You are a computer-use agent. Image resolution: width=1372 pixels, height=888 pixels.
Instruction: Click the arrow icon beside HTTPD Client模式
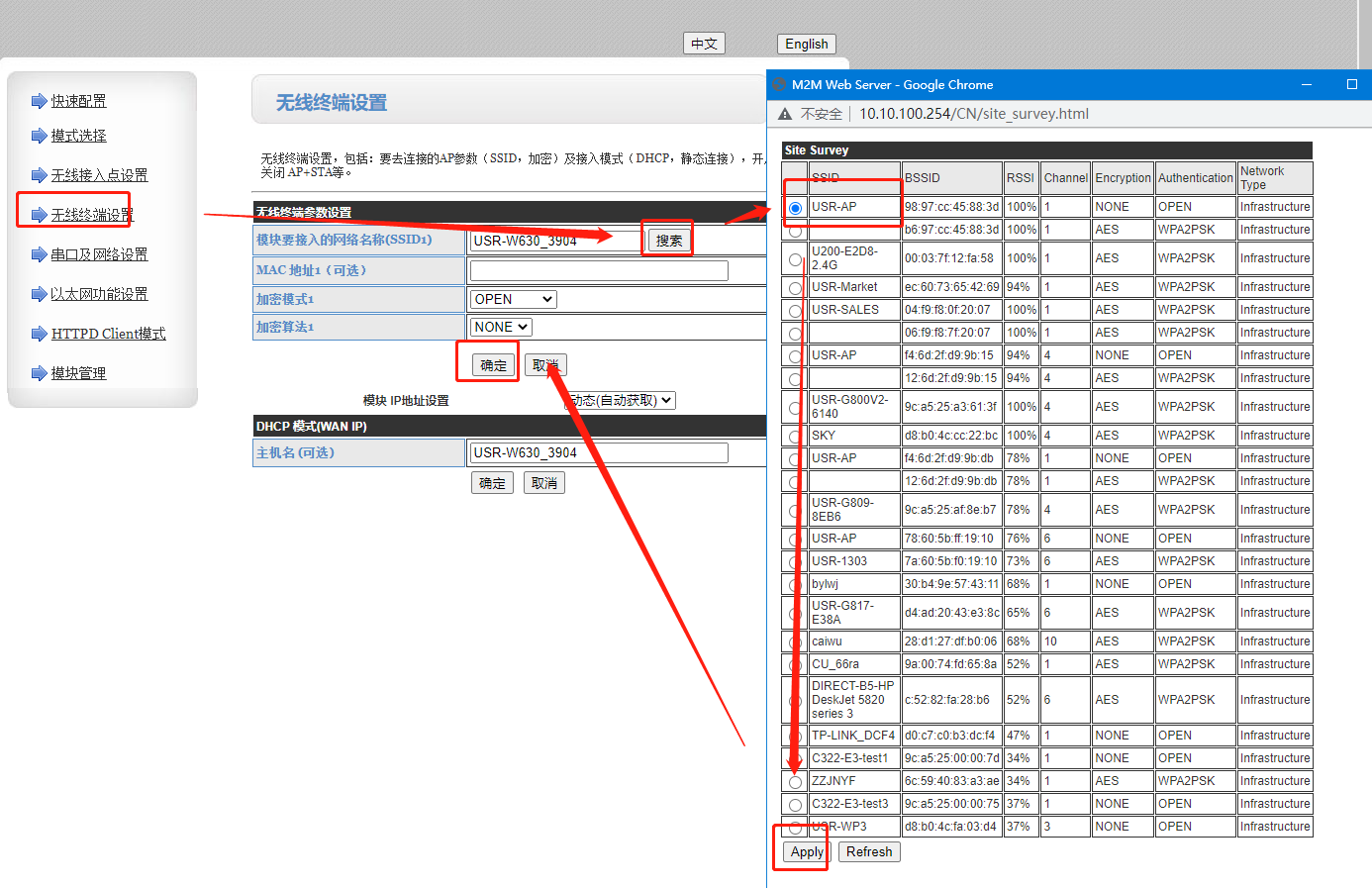[40, 334]
